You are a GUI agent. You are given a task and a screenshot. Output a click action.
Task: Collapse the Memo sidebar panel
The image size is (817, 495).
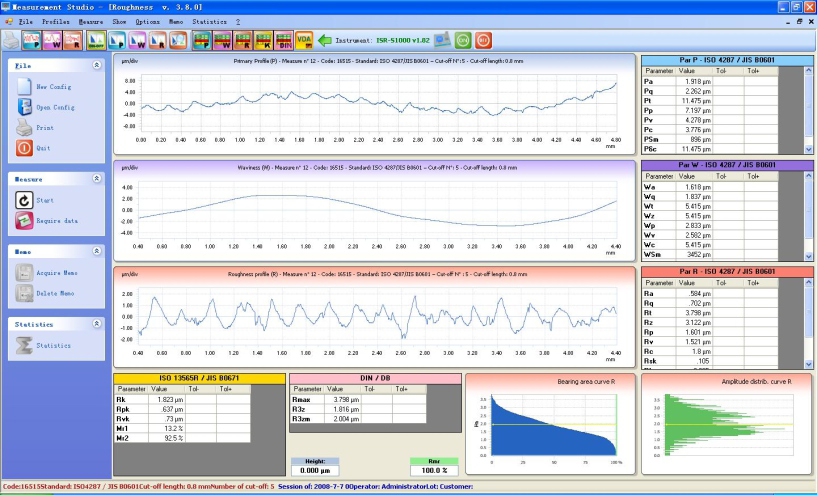pos(96,251)
